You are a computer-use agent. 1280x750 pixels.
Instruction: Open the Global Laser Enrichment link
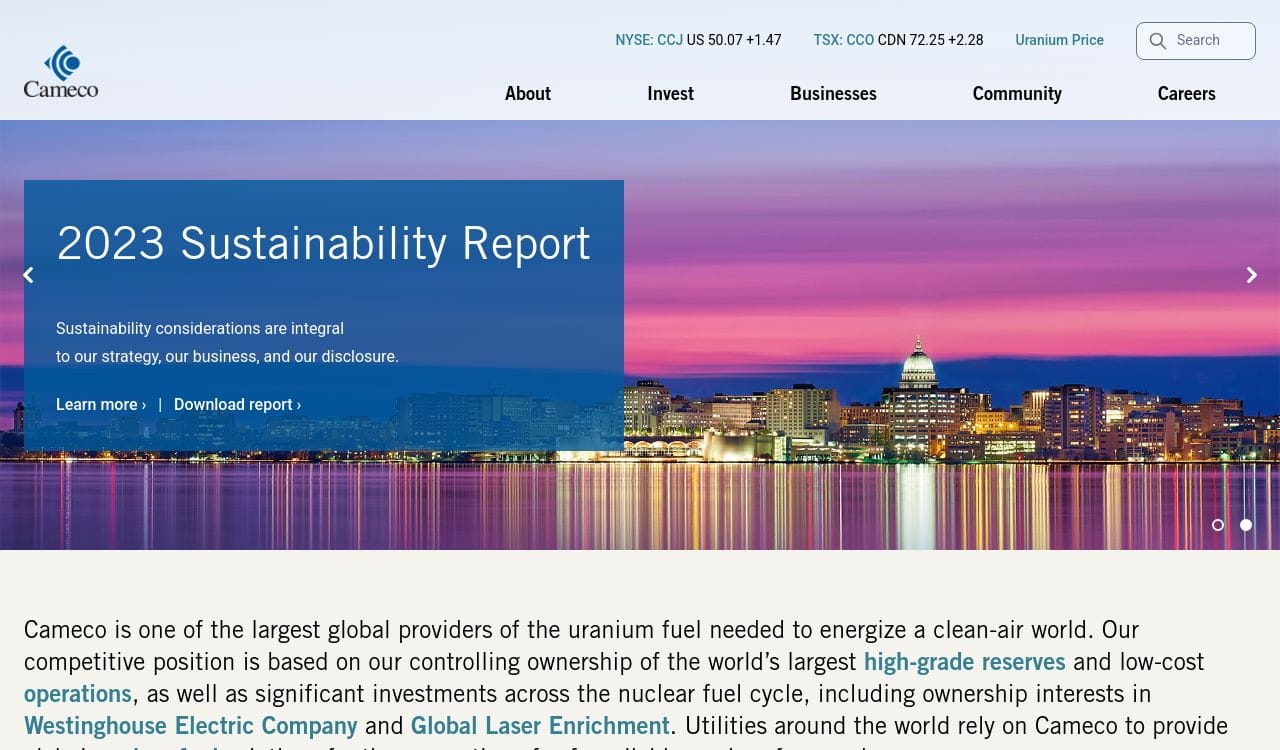coord(540,726)
